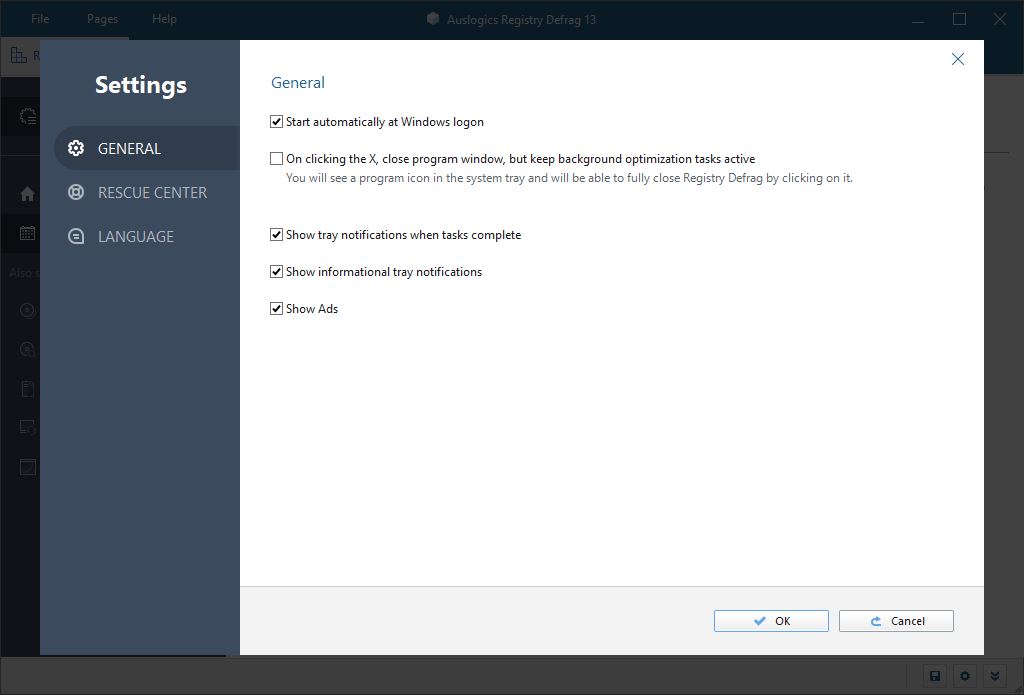The image size is (1024, 695).
Task: Click the bottom square window icon in dimmed sidebar
Action: pyautogui.click(x=27, y=467)
